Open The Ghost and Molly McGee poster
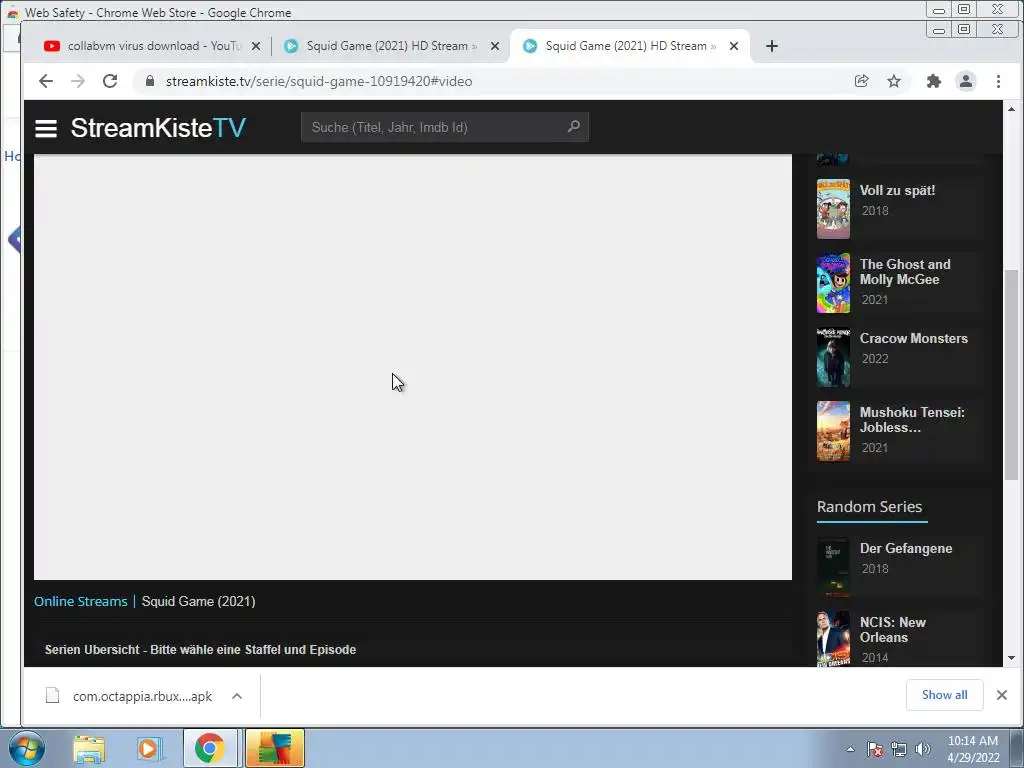The width and height of the screenshot is (1024, 768). [833, 283]
